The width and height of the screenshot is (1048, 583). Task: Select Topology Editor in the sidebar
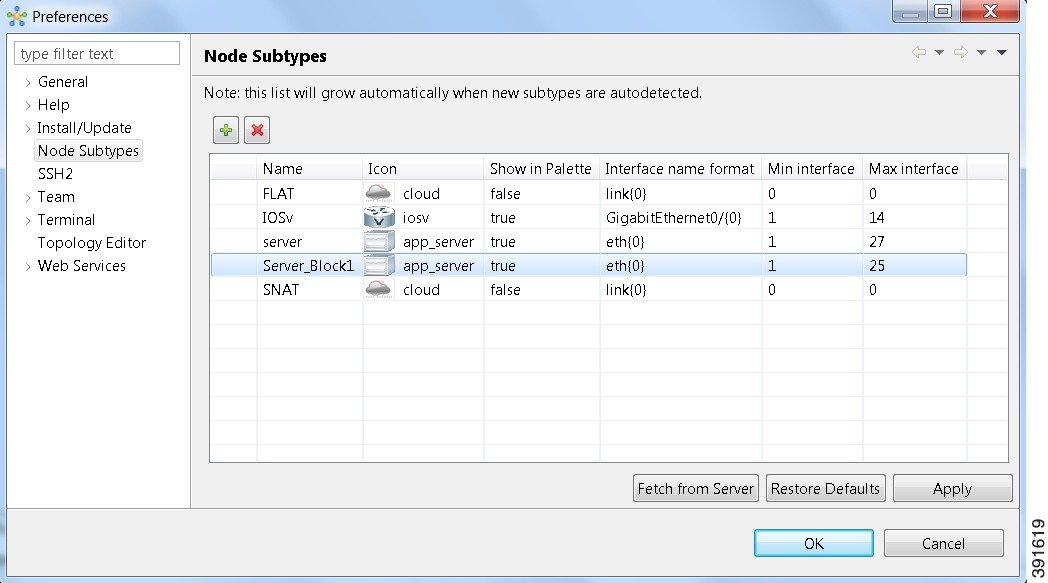pyautogui.click(x=91, y=242)
